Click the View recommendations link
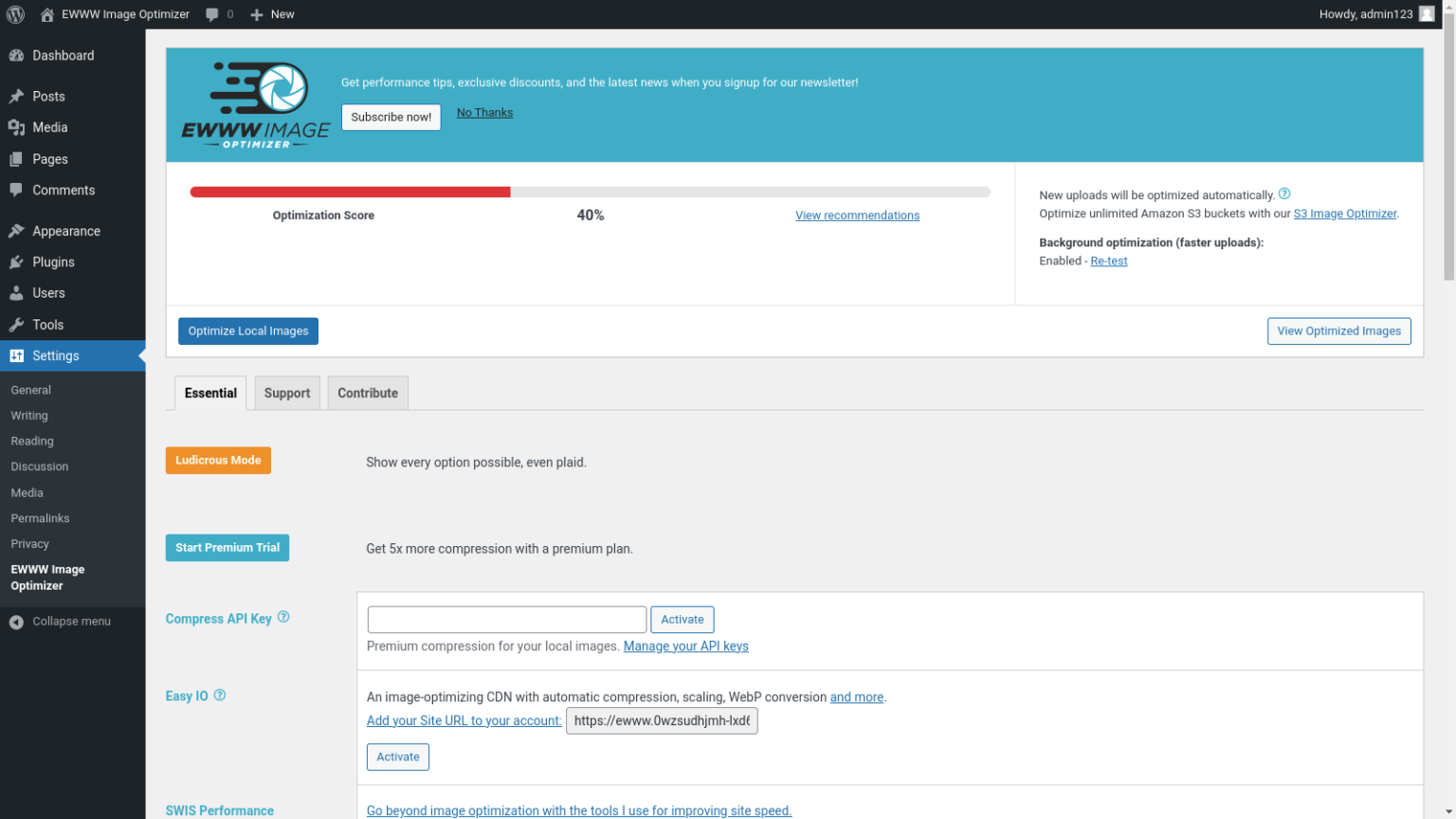Viewport: 1456px width, 819px height. coord(857,215)
